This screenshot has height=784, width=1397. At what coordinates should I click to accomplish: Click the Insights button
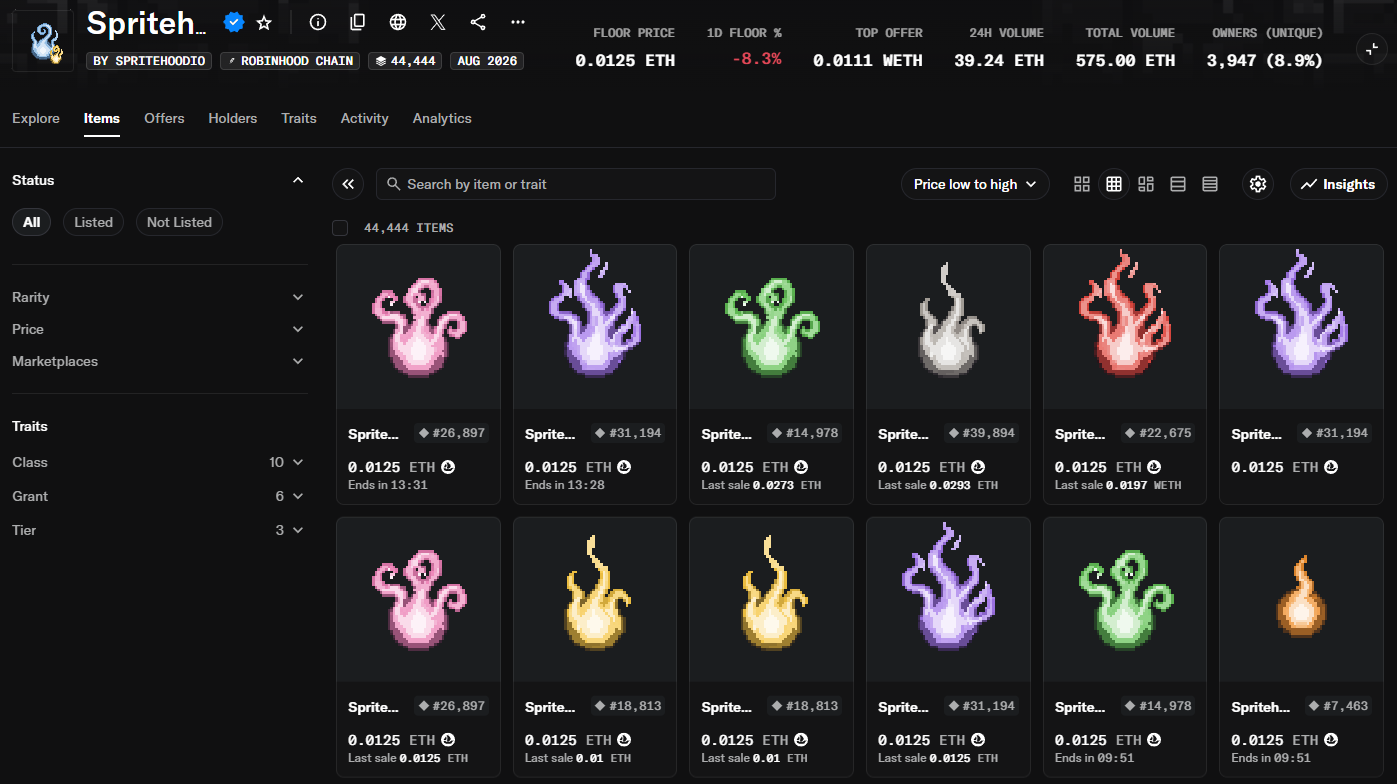pos(1338,184)
